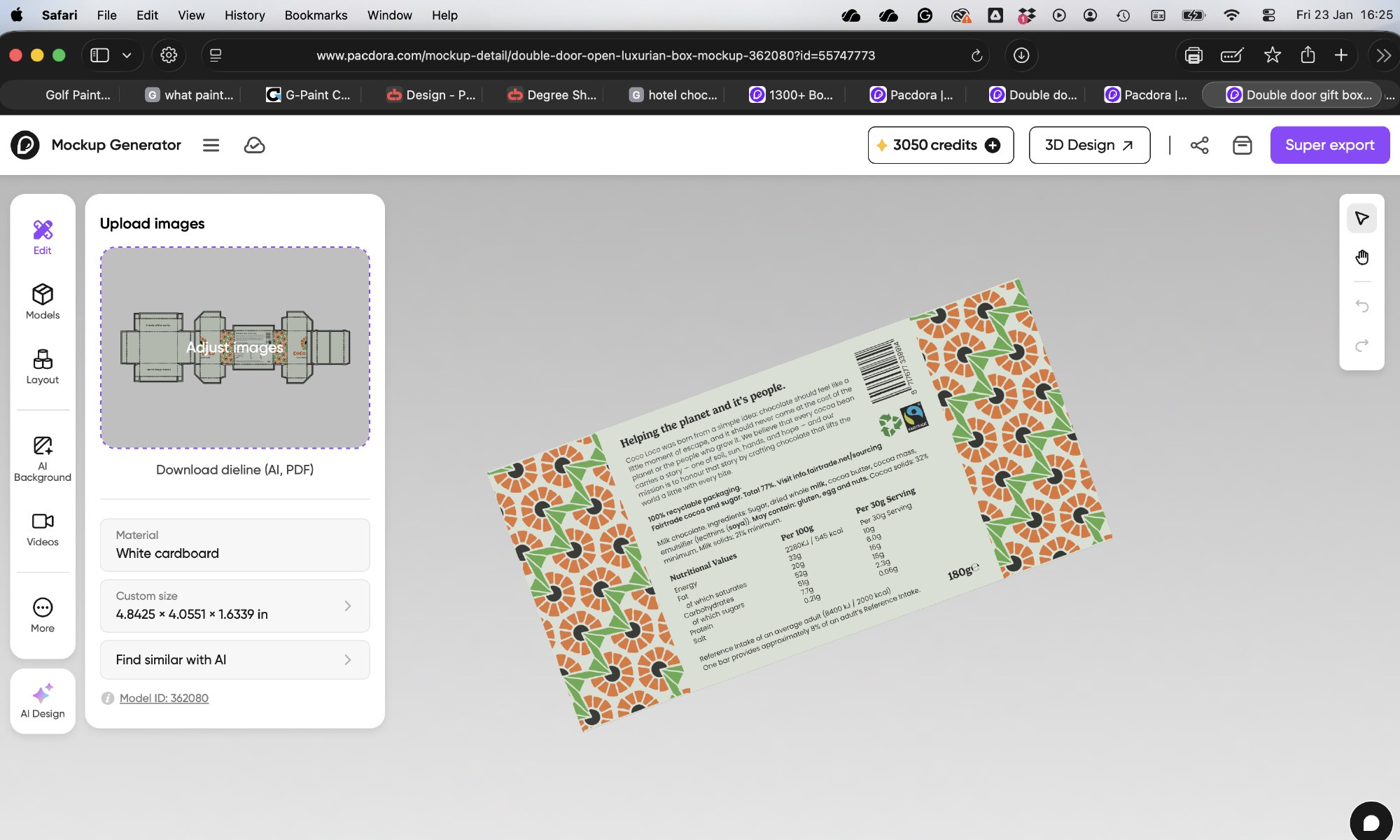Select the arrow pointer tool
Image resolution: width=1400 pixels, height=840 pixels.
(x=1361, y=218)
